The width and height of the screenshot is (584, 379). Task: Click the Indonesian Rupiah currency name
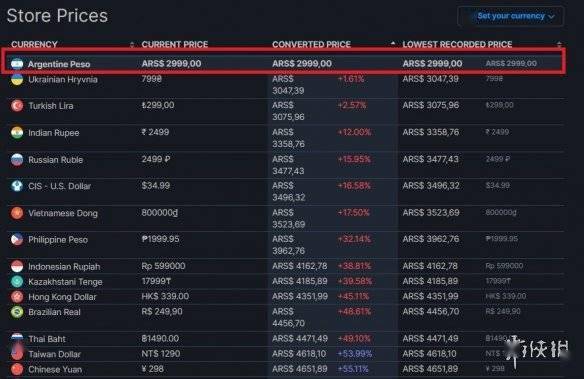click(x=64, y=267)
